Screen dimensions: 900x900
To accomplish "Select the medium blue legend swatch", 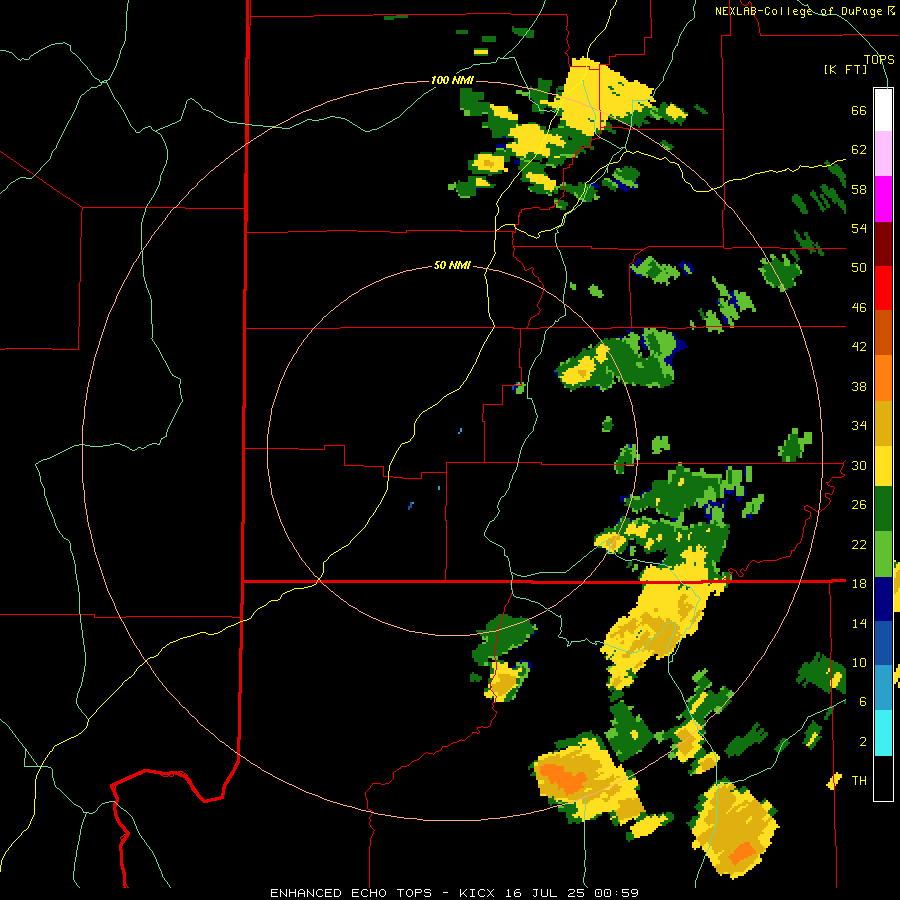I will [x=883, y=643].
